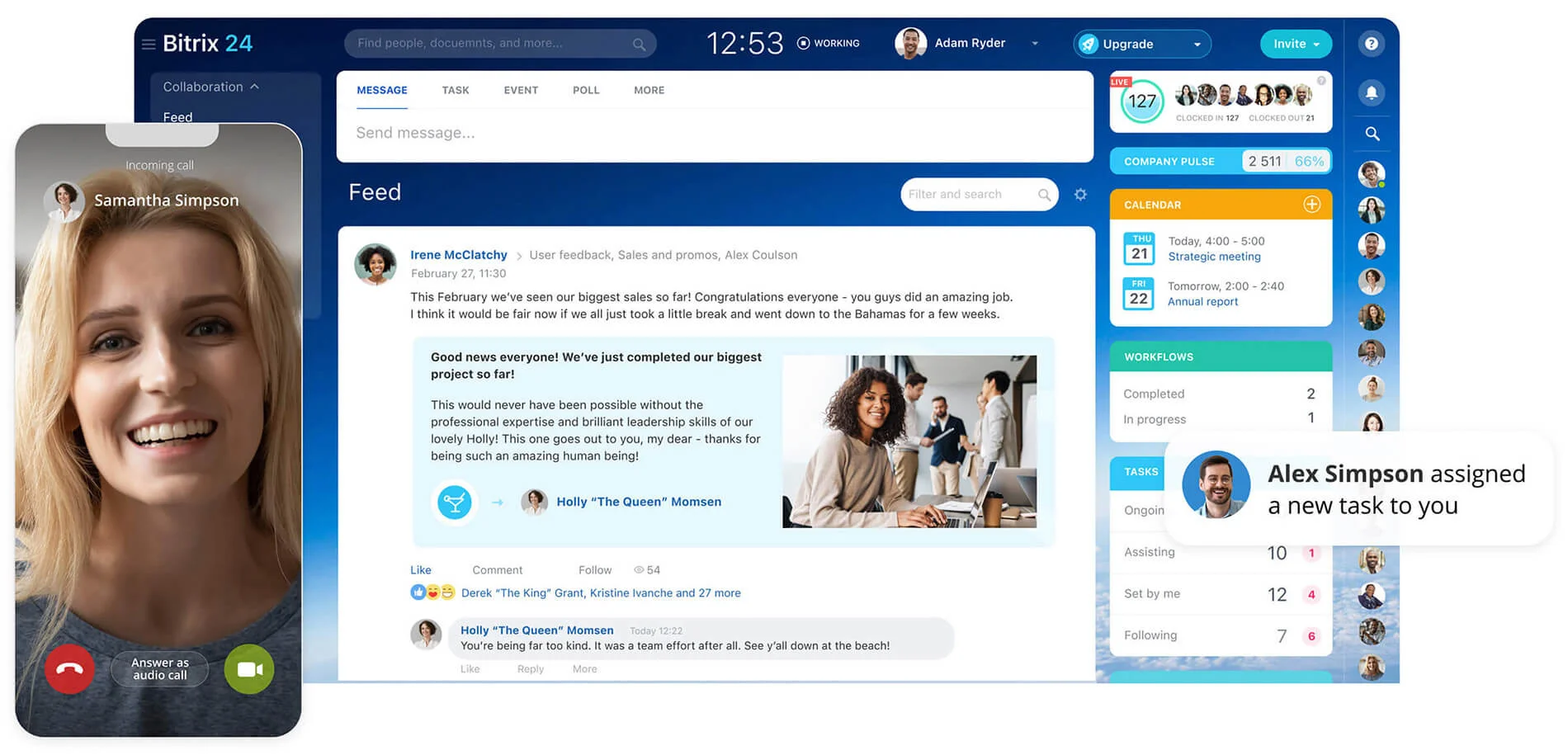Open the In progress workflows row
This screenshot has width=1568, height=755.
pos(1221,418)
